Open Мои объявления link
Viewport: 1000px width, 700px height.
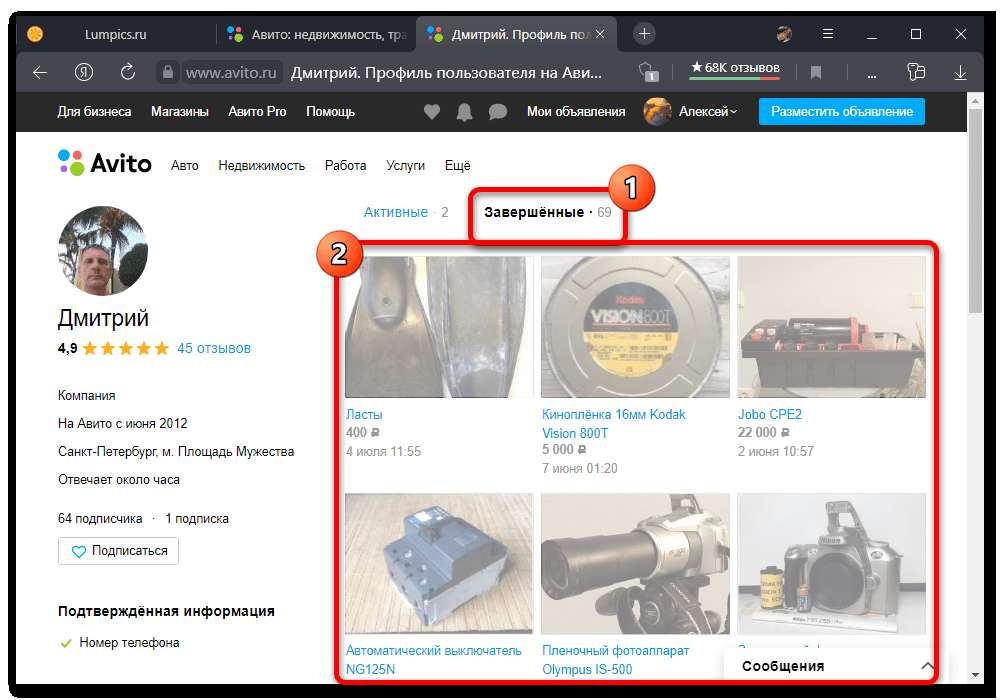[x=576, y=112]
